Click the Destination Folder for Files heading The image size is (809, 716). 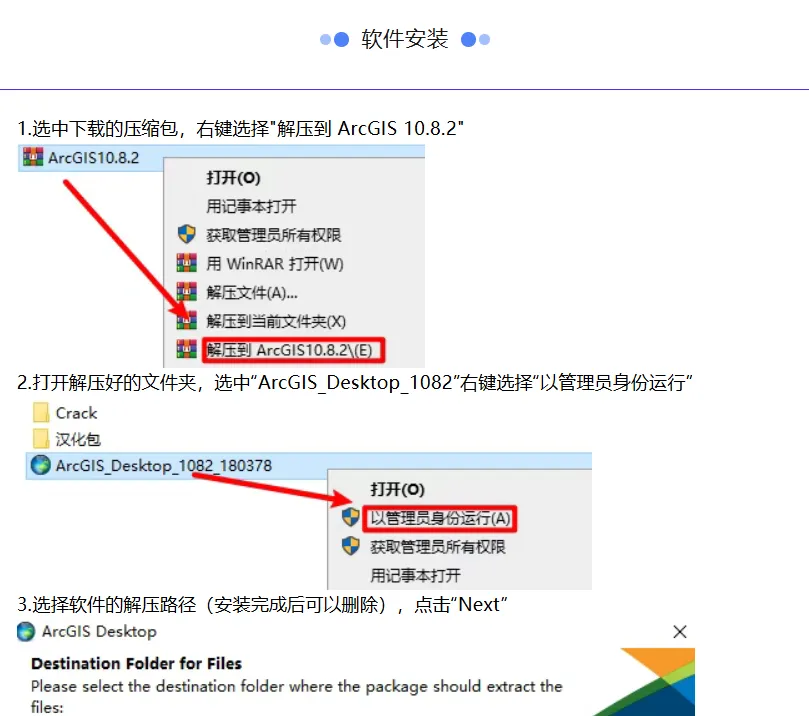[x=136, y=663]
